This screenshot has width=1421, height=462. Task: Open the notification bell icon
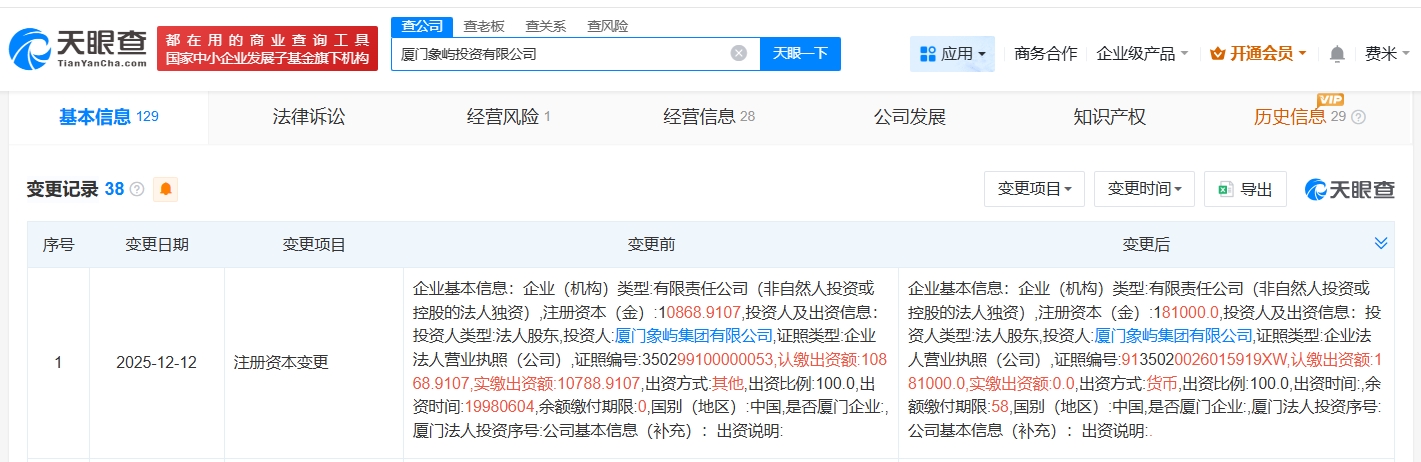[x=1337, y=54]
